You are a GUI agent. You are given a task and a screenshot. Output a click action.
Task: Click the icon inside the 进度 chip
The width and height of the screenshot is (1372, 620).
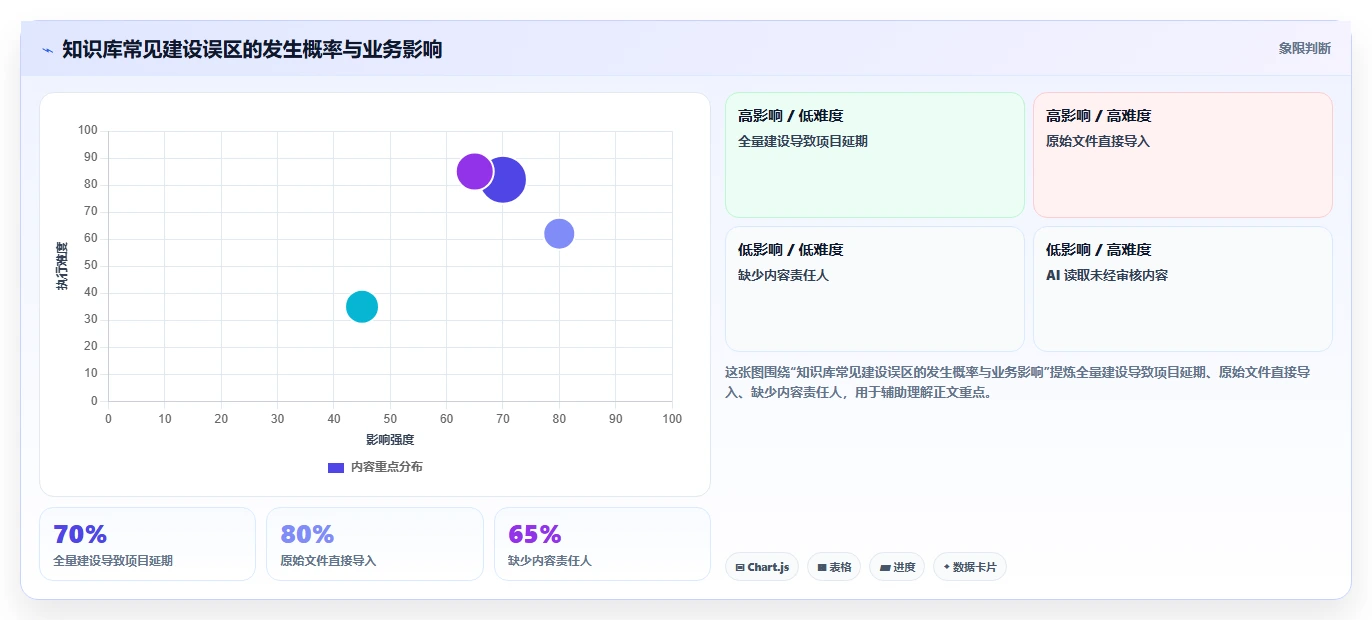coord(884,567)
